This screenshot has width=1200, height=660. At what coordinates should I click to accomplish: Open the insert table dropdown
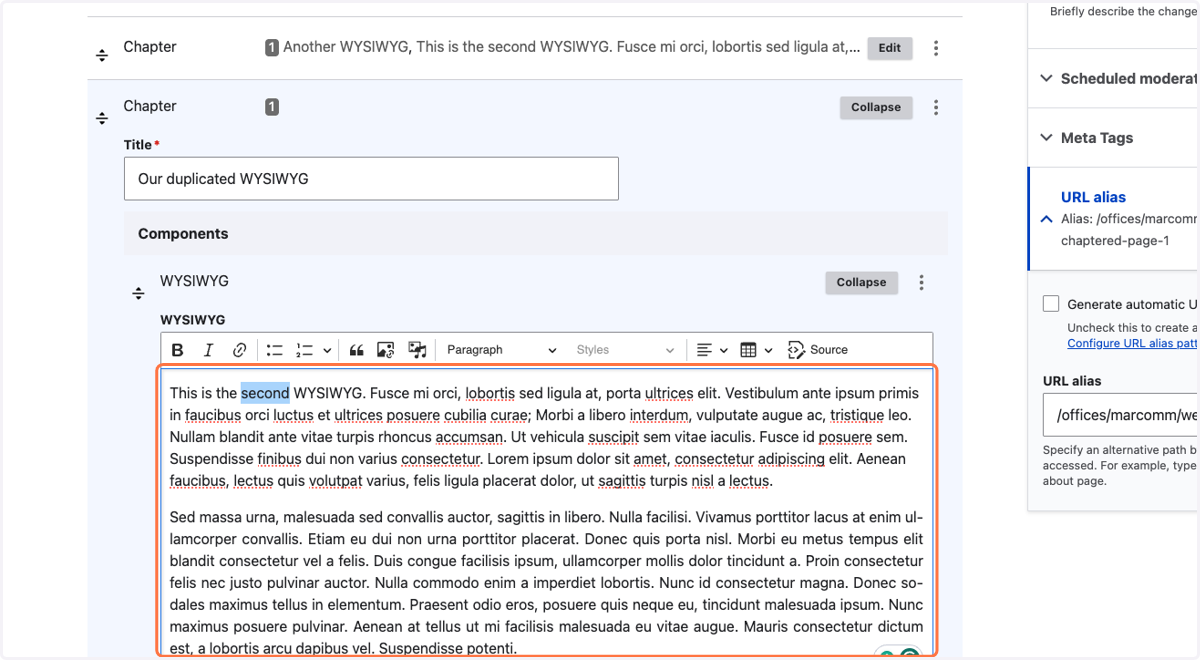(x=756, y=350)
